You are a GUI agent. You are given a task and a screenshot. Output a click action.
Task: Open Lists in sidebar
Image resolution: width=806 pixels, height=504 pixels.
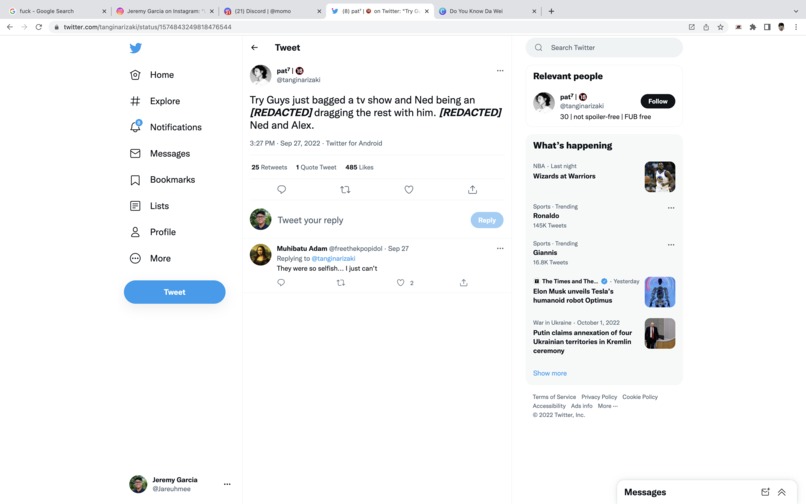tap(149, 206)
